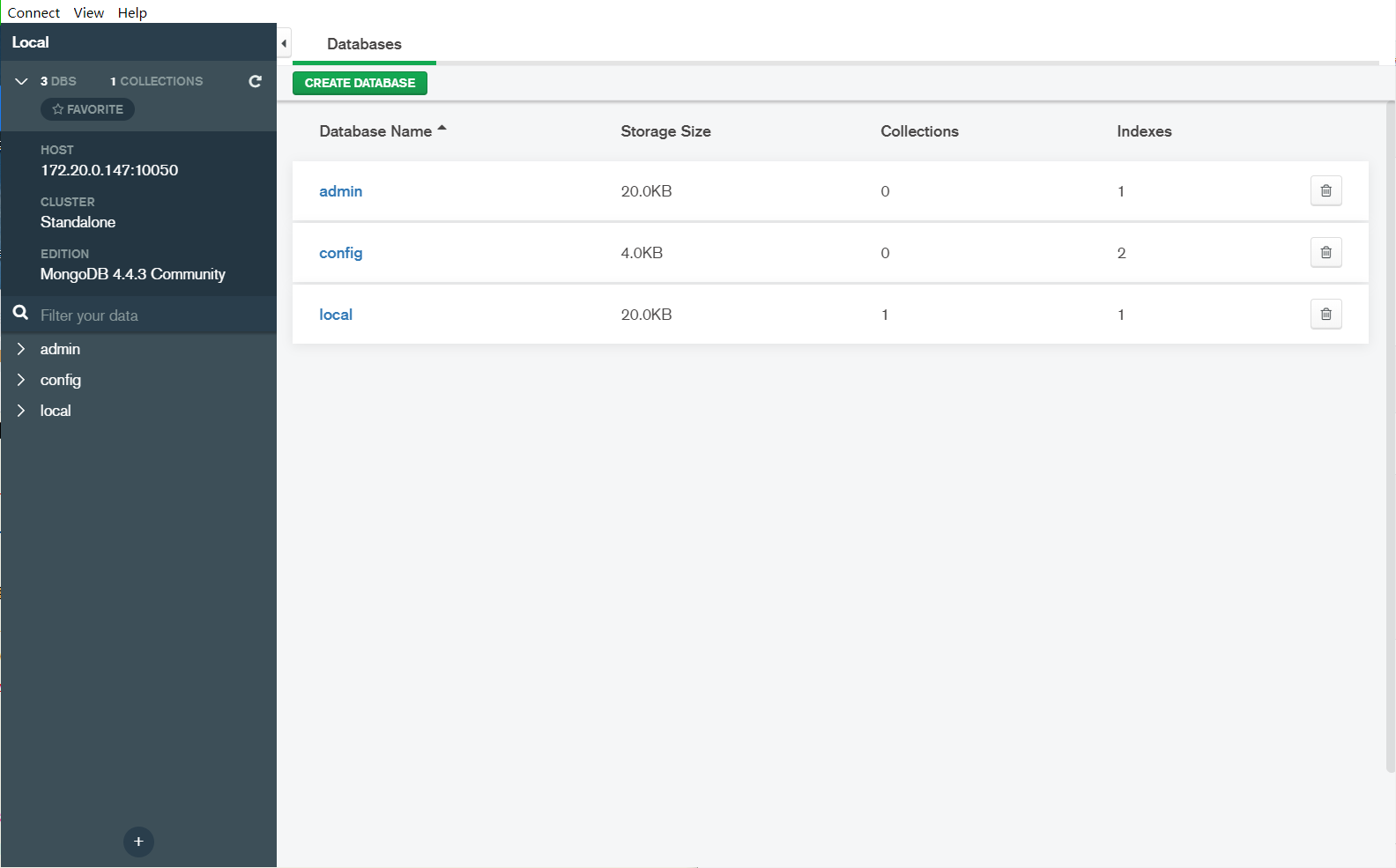
Task: Click the plus button to create database
Action: [138, 842]
